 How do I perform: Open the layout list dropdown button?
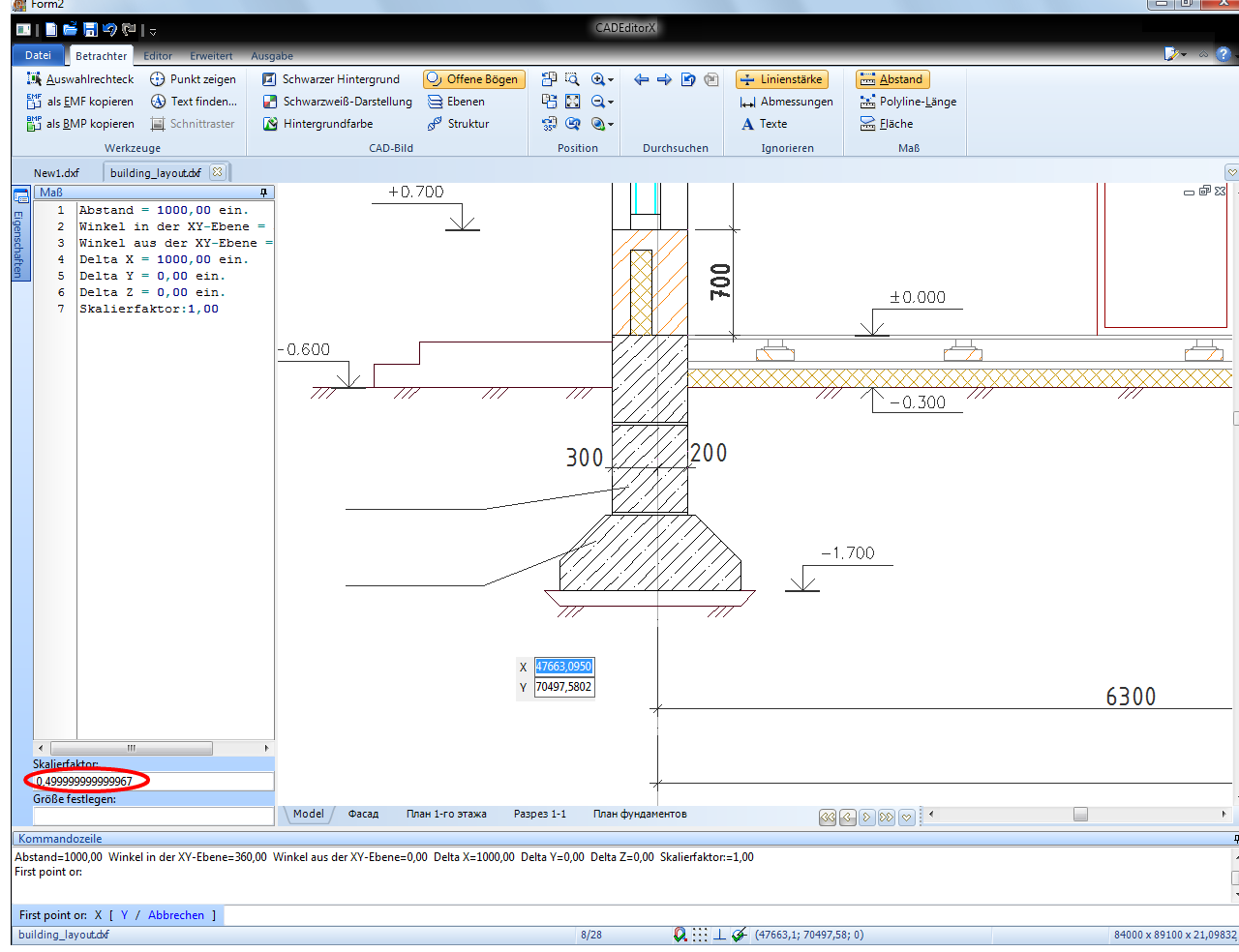tap(906, 818)
